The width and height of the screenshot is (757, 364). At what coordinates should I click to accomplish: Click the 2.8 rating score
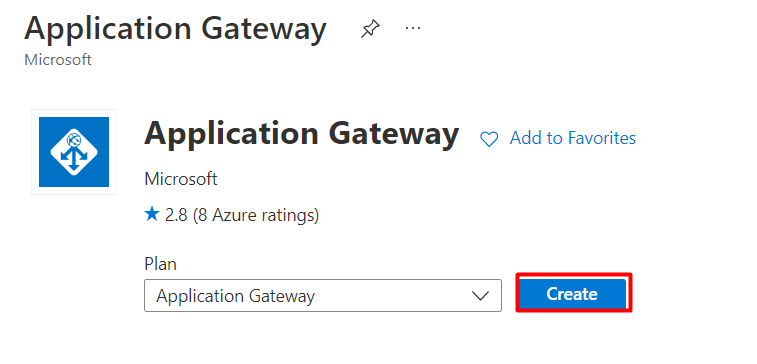(176, 215)
